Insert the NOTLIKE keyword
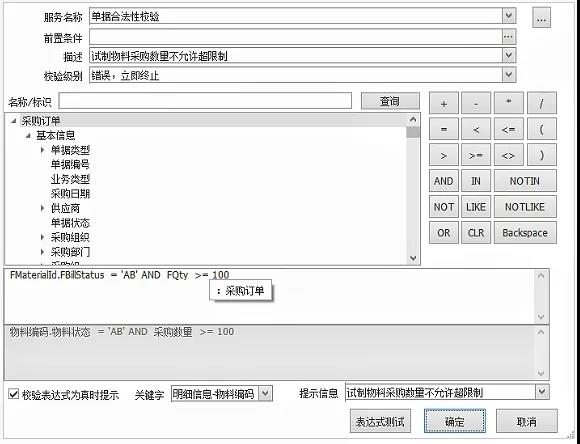 pyautogui.click(x=525, y=207)
